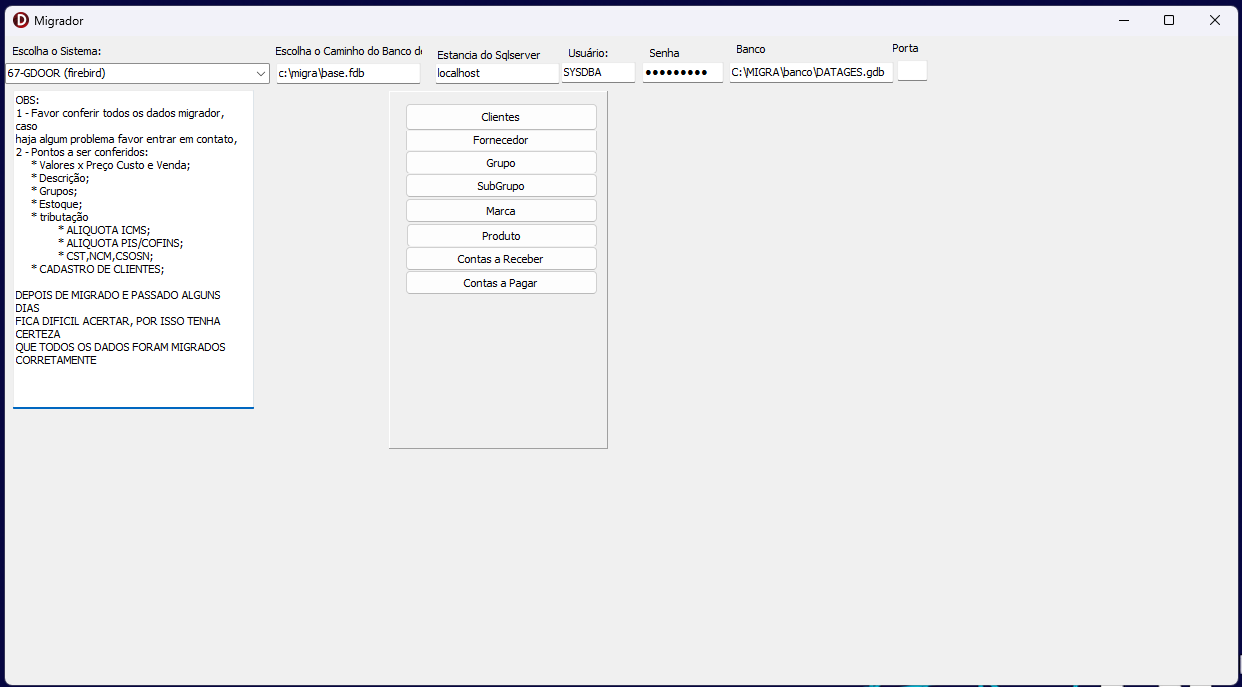Click into the Senha password field
This screenshot has width=1242, height=687.
pyautogui.click(x=682, y=72)
